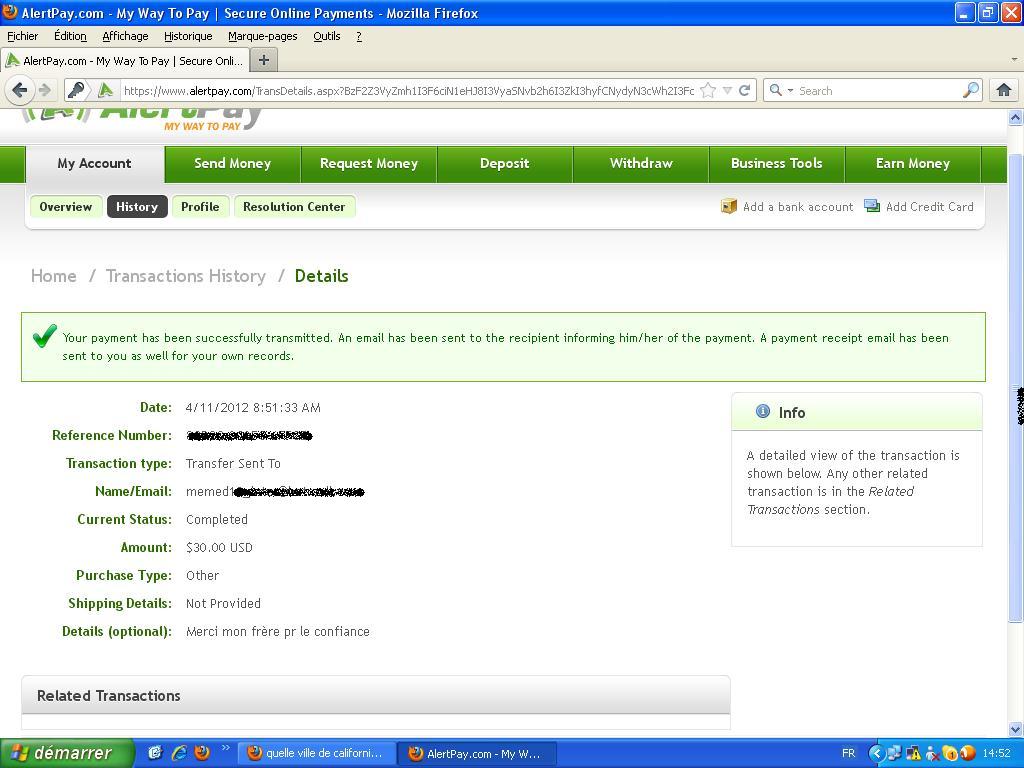Click Add a bank account link

pos(798,206)
